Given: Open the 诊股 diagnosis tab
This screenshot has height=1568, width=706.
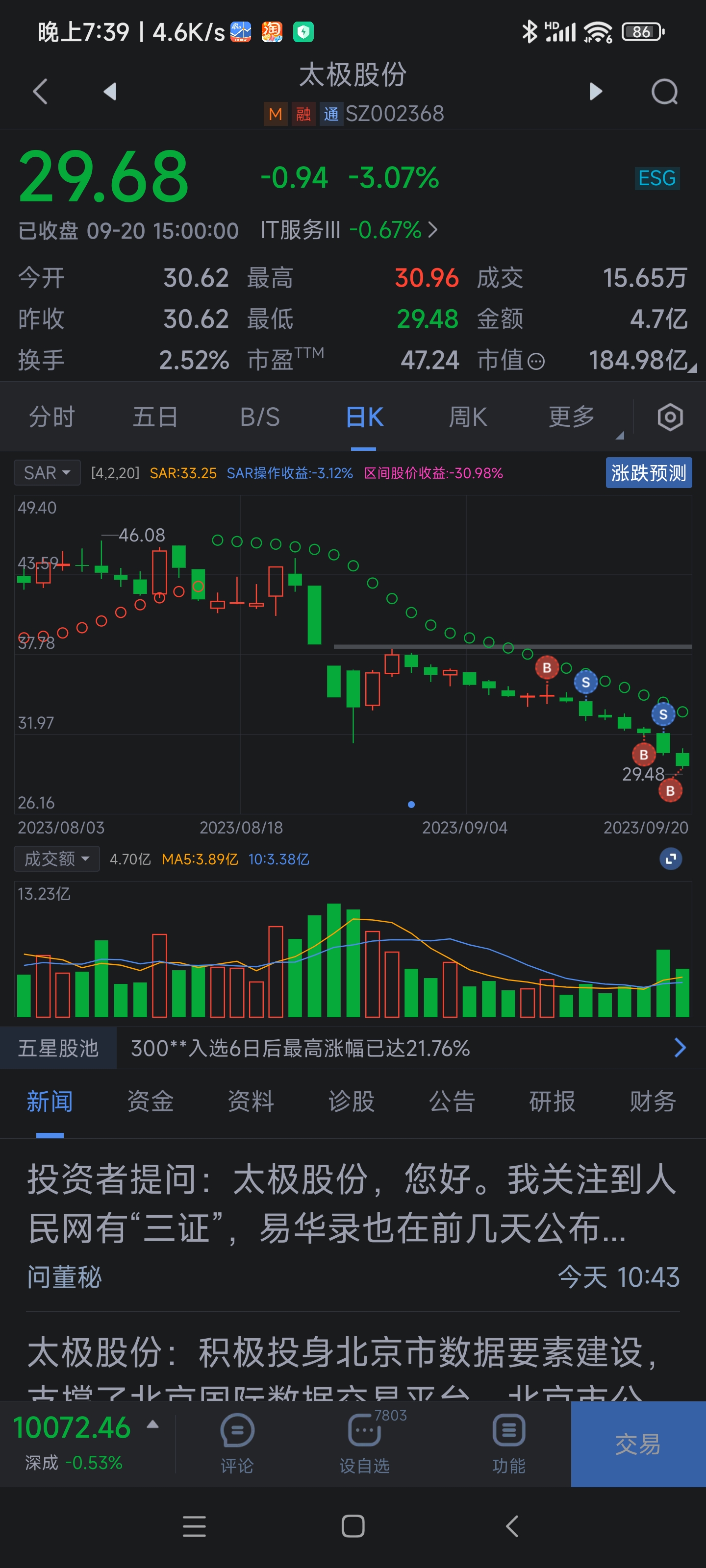Looking at the screenshot, I should (352, 1102).
